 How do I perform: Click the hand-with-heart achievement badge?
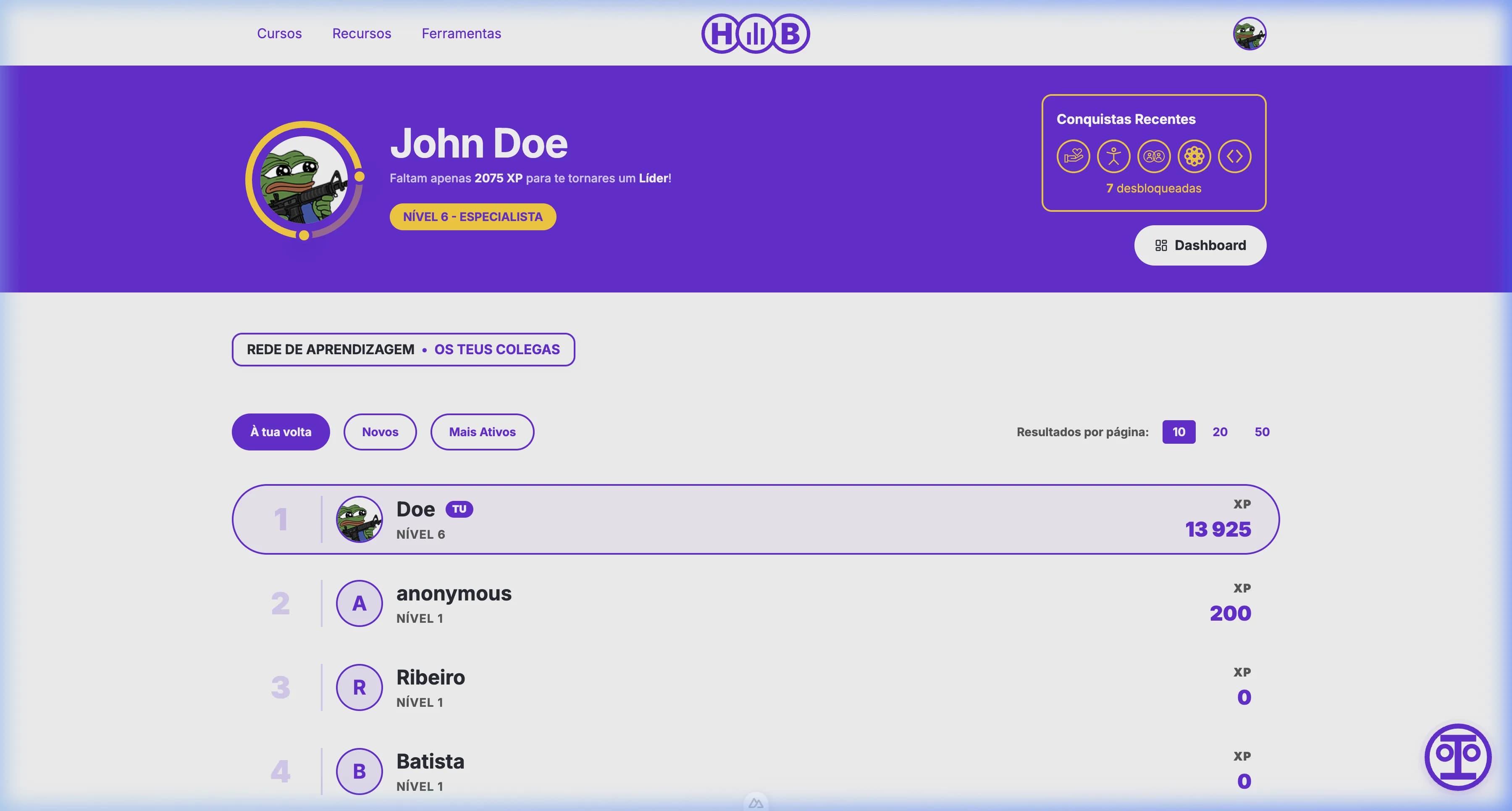pyautogui.click(x=1073, y=156)
